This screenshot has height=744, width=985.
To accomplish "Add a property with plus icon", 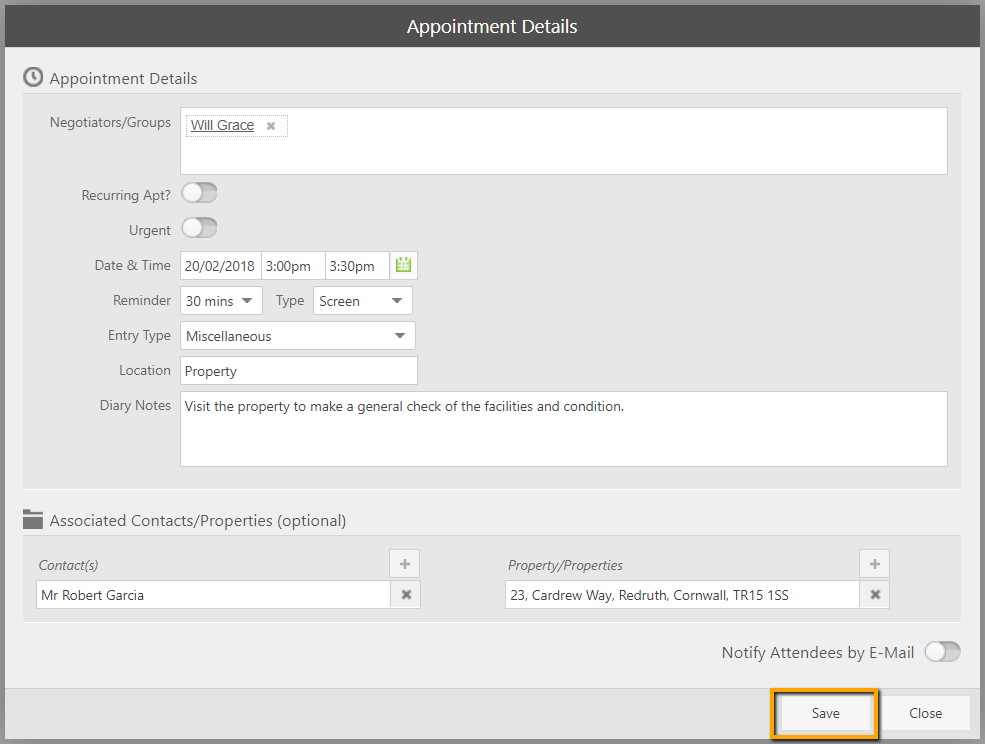I will 874,564.
